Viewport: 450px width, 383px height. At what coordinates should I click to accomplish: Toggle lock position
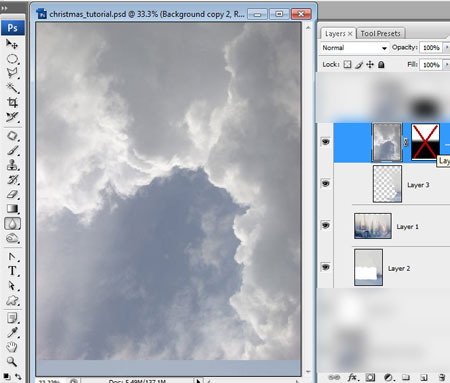tap(370, 64)
